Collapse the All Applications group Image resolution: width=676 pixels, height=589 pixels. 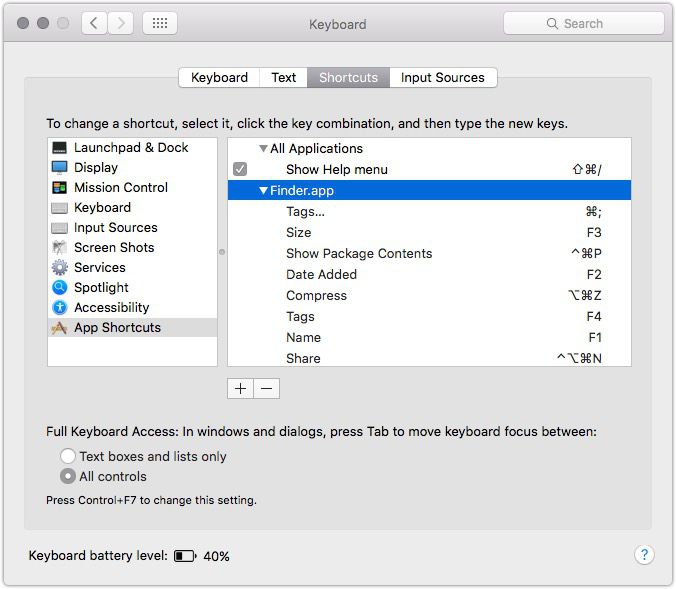[263, 148]
